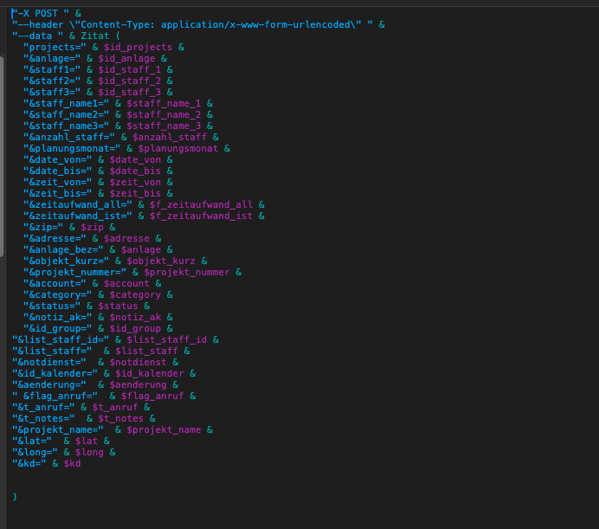Click the $notdienst variable
This screenshot has width=599, height=529.
coord(138,362)
